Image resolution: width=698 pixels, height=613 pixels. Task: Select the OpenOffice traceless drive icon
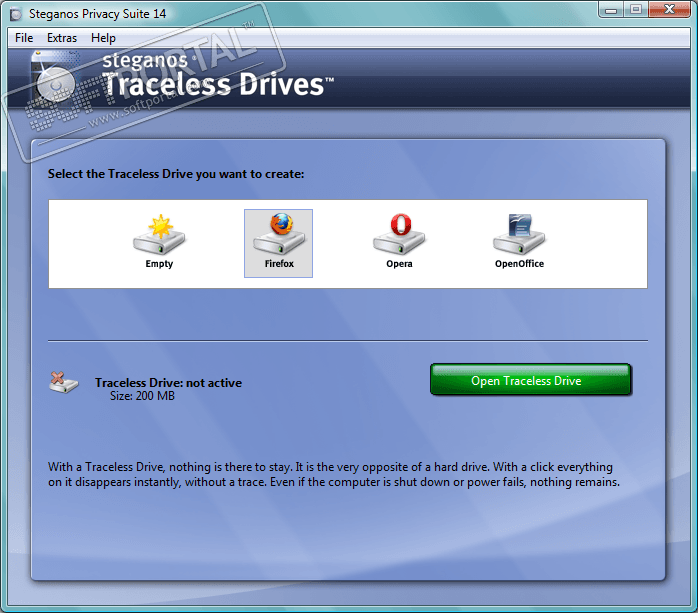point(519,235)
